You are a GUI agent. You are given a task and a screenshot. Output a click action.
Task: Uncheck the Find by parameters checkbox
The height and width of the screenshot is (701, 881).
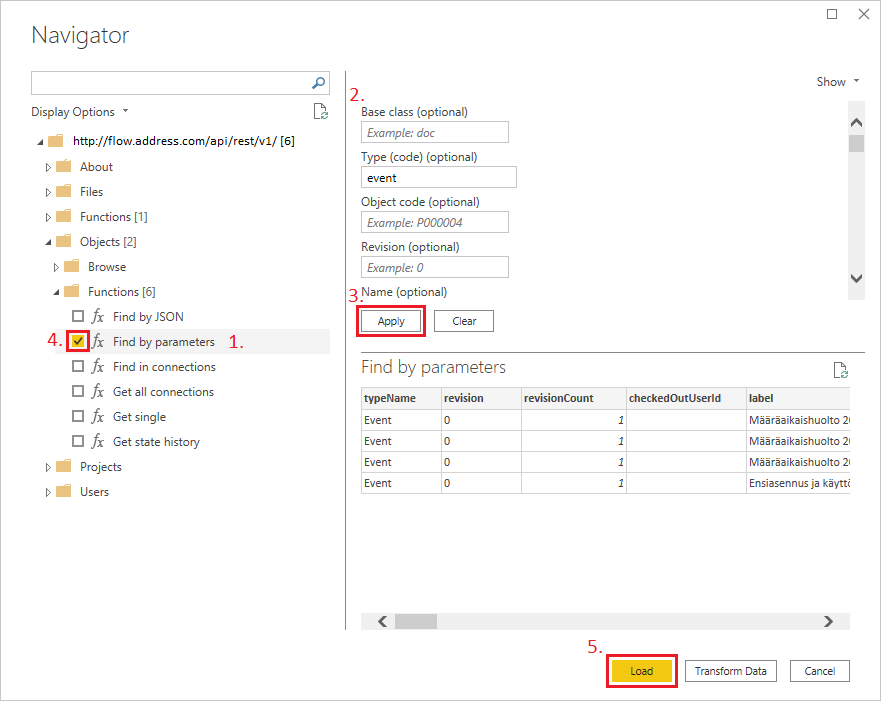pyautogui.click(x=78, y=342)
